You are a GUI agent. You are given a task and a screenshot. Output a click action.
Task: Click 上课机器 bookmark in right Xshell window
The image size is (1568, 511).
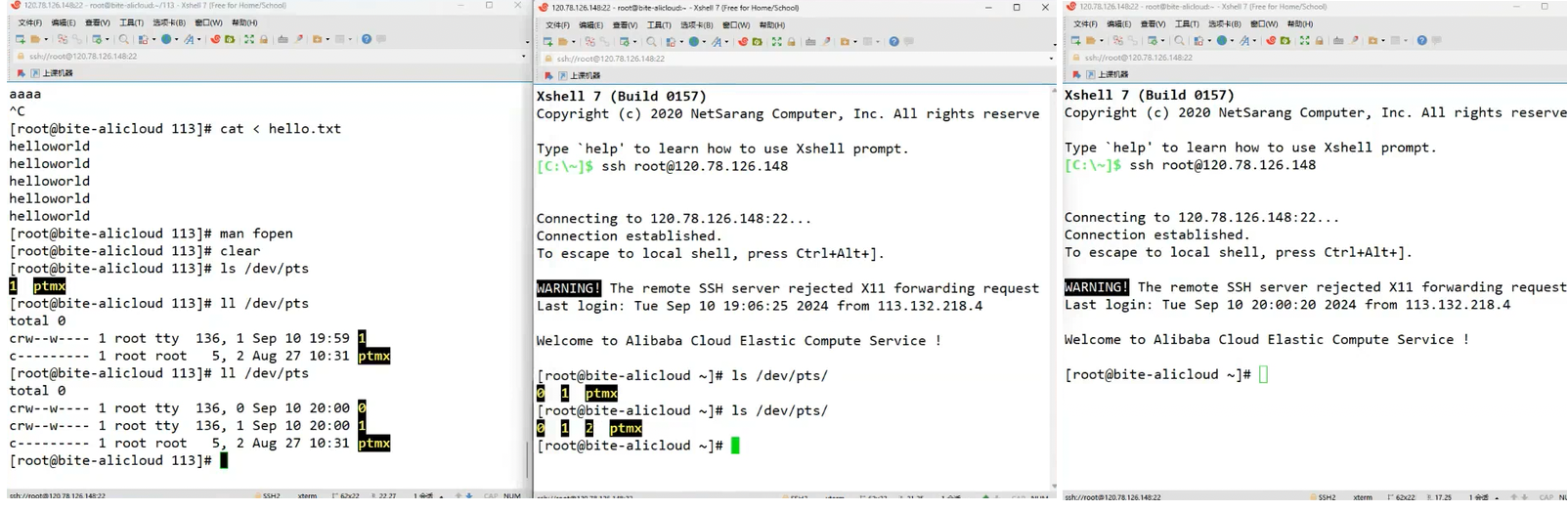(1107, 74)
